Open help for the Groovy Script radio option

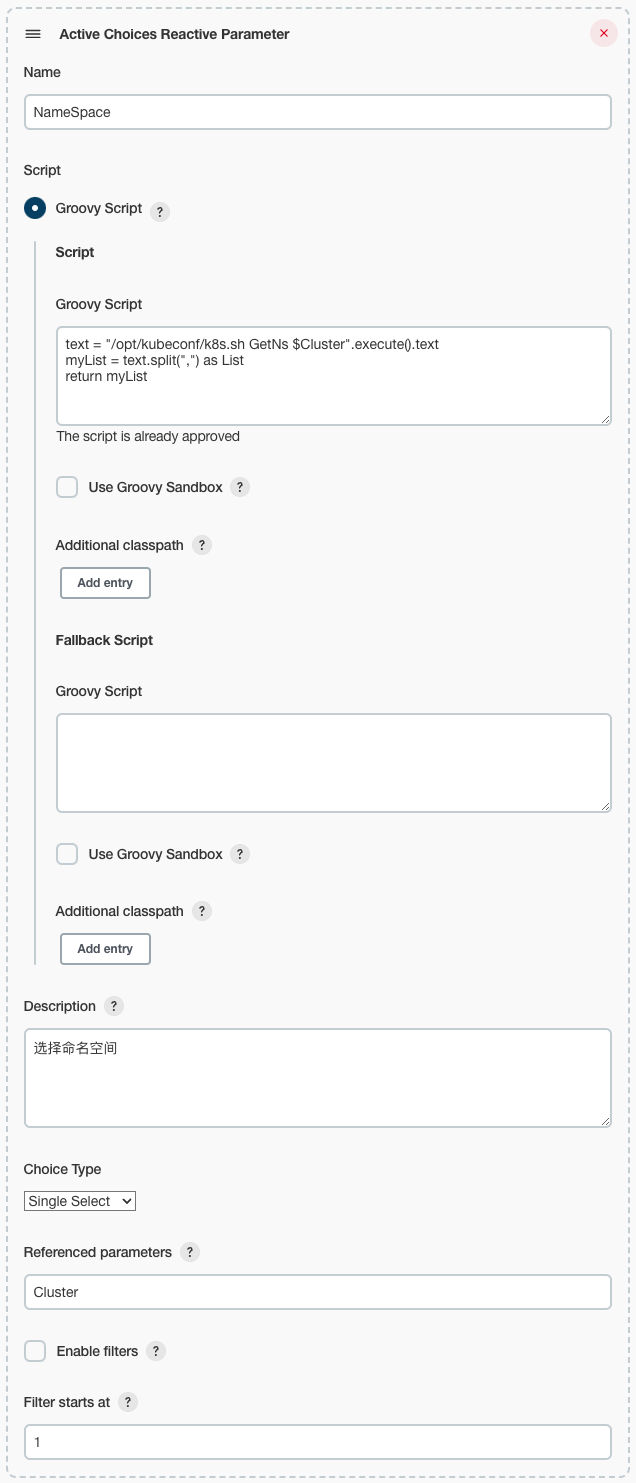(x=160, y=212)
